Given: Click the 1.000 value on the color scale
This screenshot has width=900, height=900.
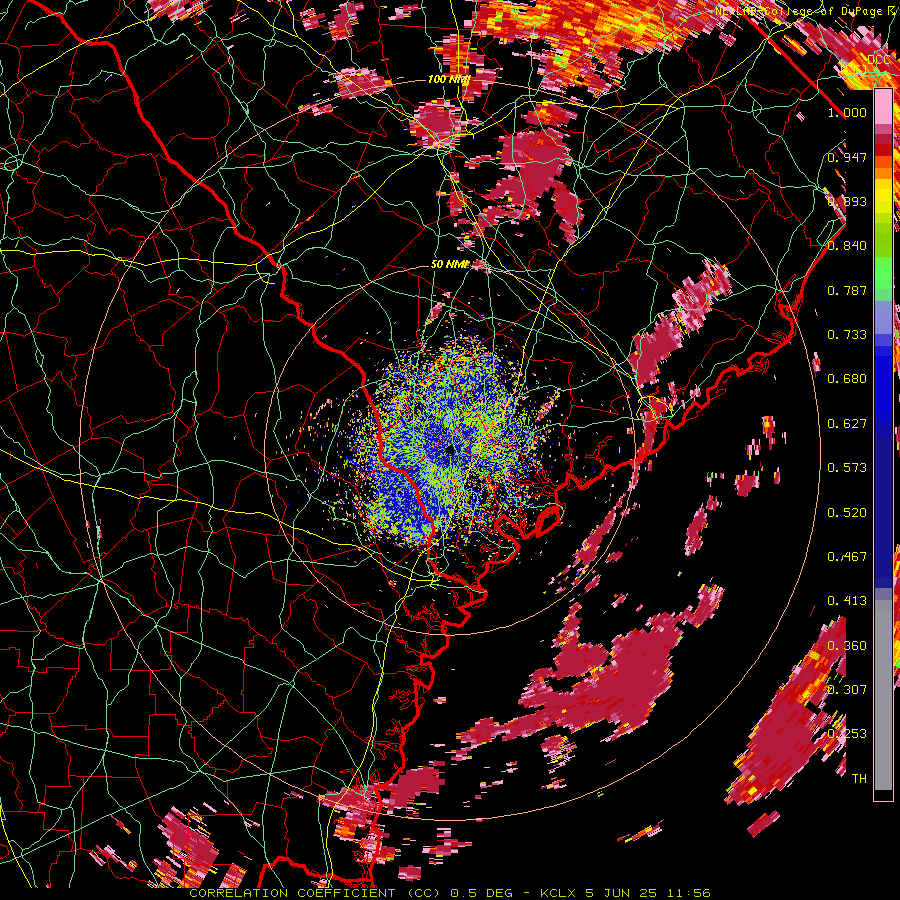Looking at the screenshot, I should point(847,112).
